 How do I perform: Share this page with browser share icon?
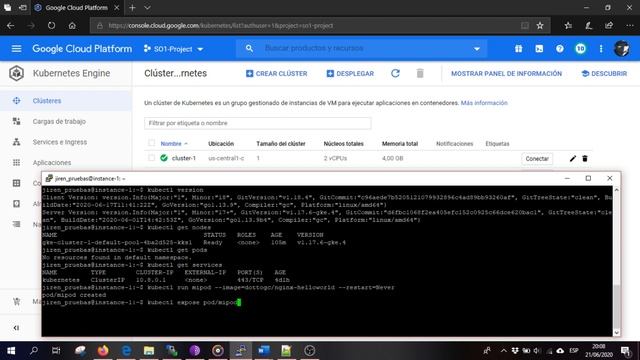[609, 25]
